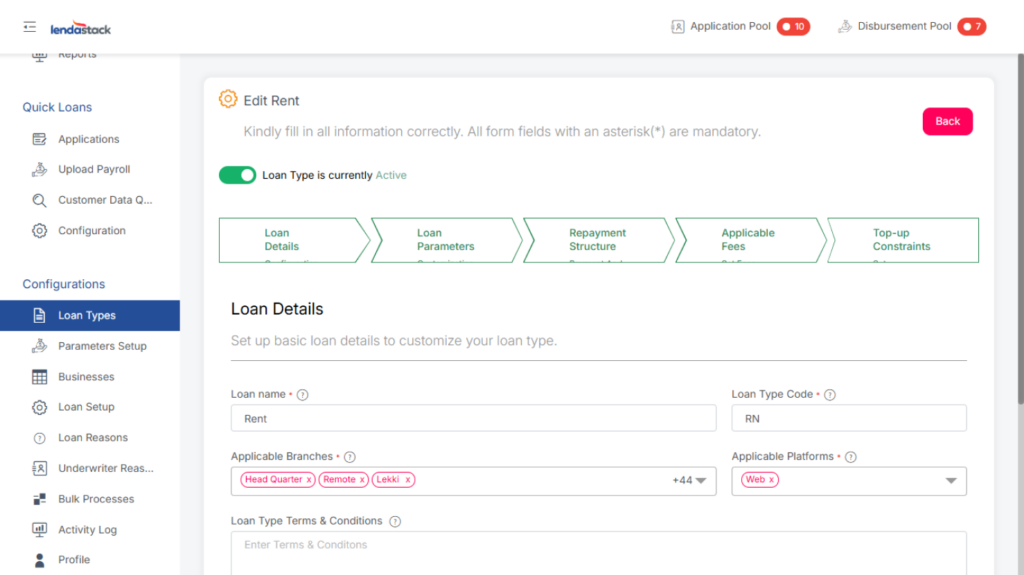The height and width of the screenshot is (575, 1024).
Task: Go to the Repayment Structure step
Action: (597, 240)
